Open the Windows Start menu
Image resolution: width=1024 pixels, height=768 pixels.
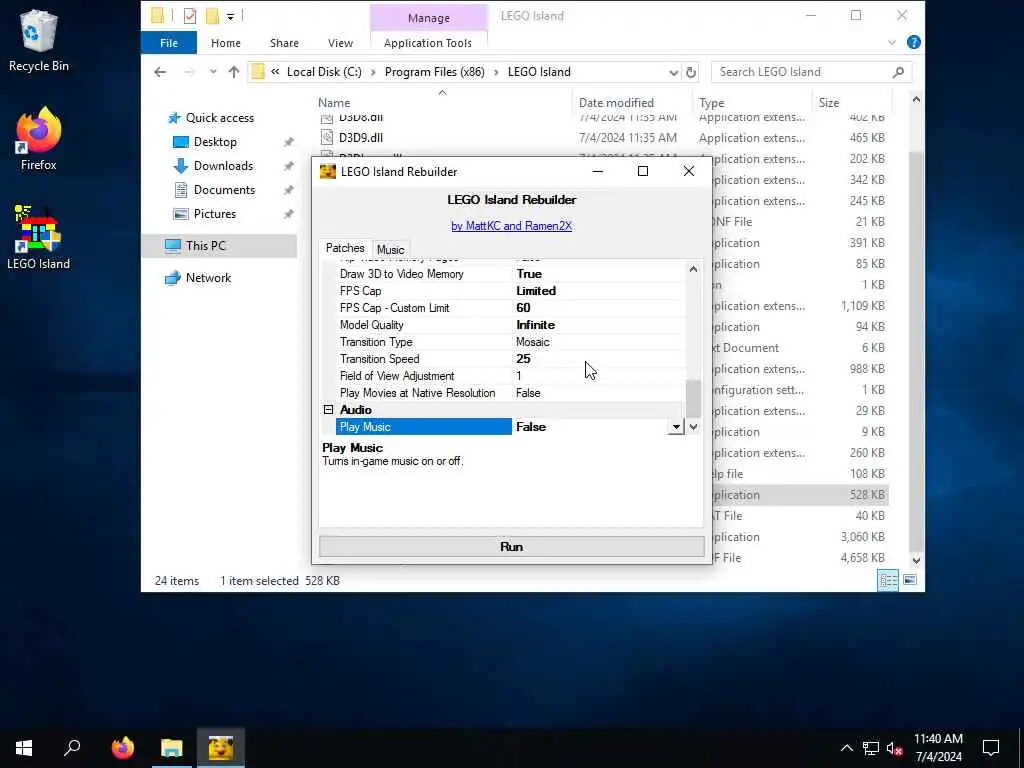coord(24,748)
